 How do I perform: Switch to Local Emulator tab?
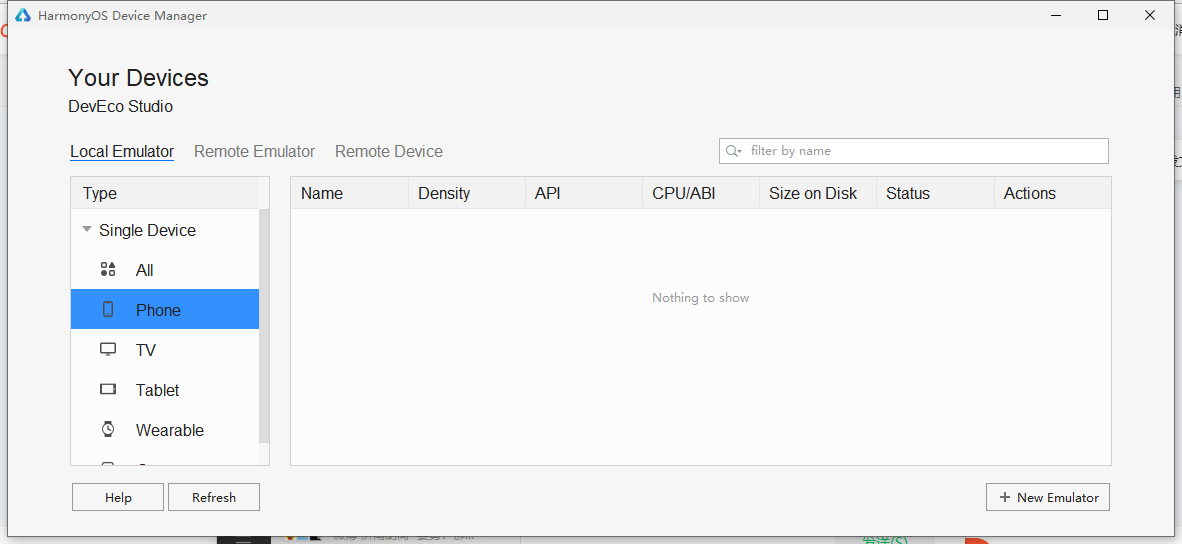click(122, 151)
